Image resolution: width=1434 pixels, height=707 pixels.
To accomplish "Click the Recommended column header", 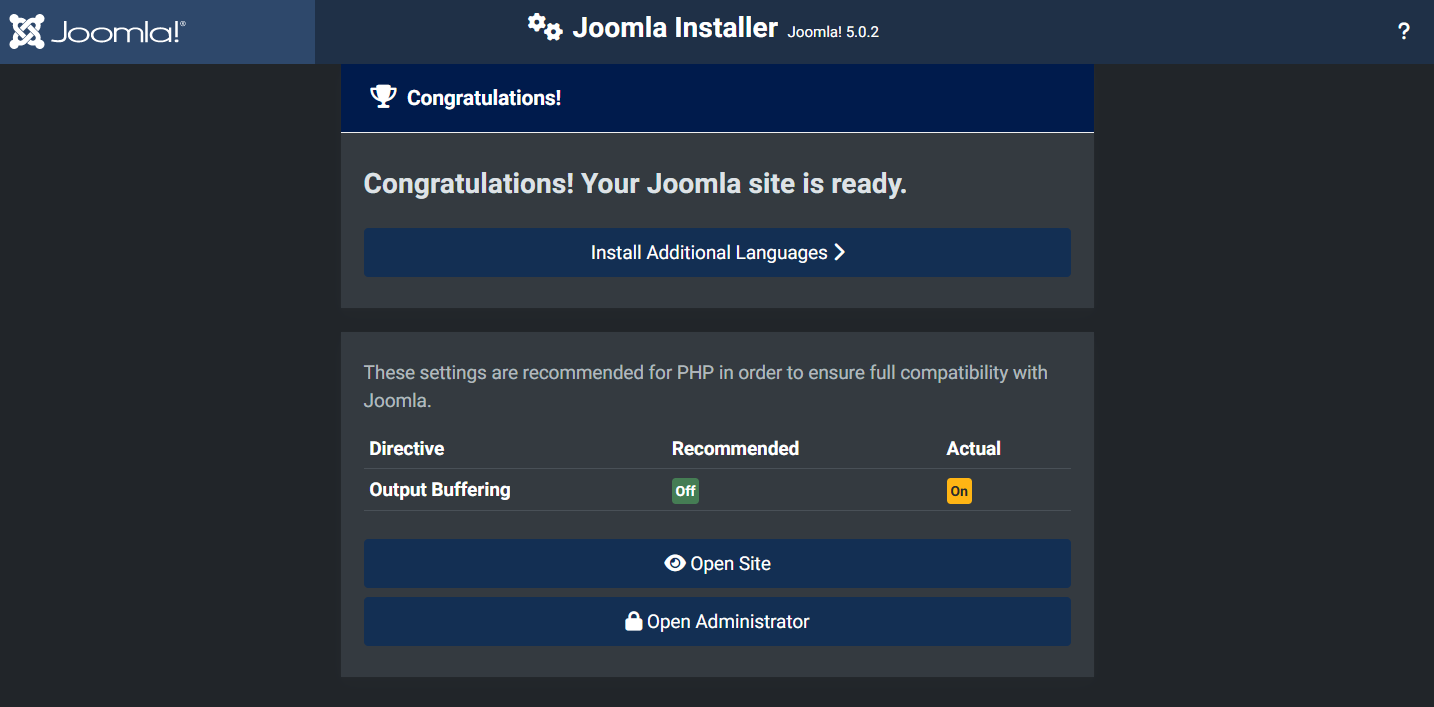I will pyautogui.click(x=735, y=448).
